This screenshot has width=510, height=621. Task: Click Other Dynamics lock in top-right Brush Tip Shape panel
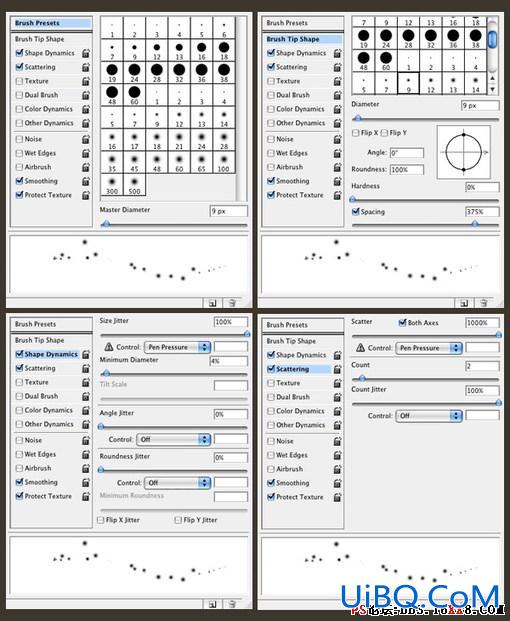(337, 123)
